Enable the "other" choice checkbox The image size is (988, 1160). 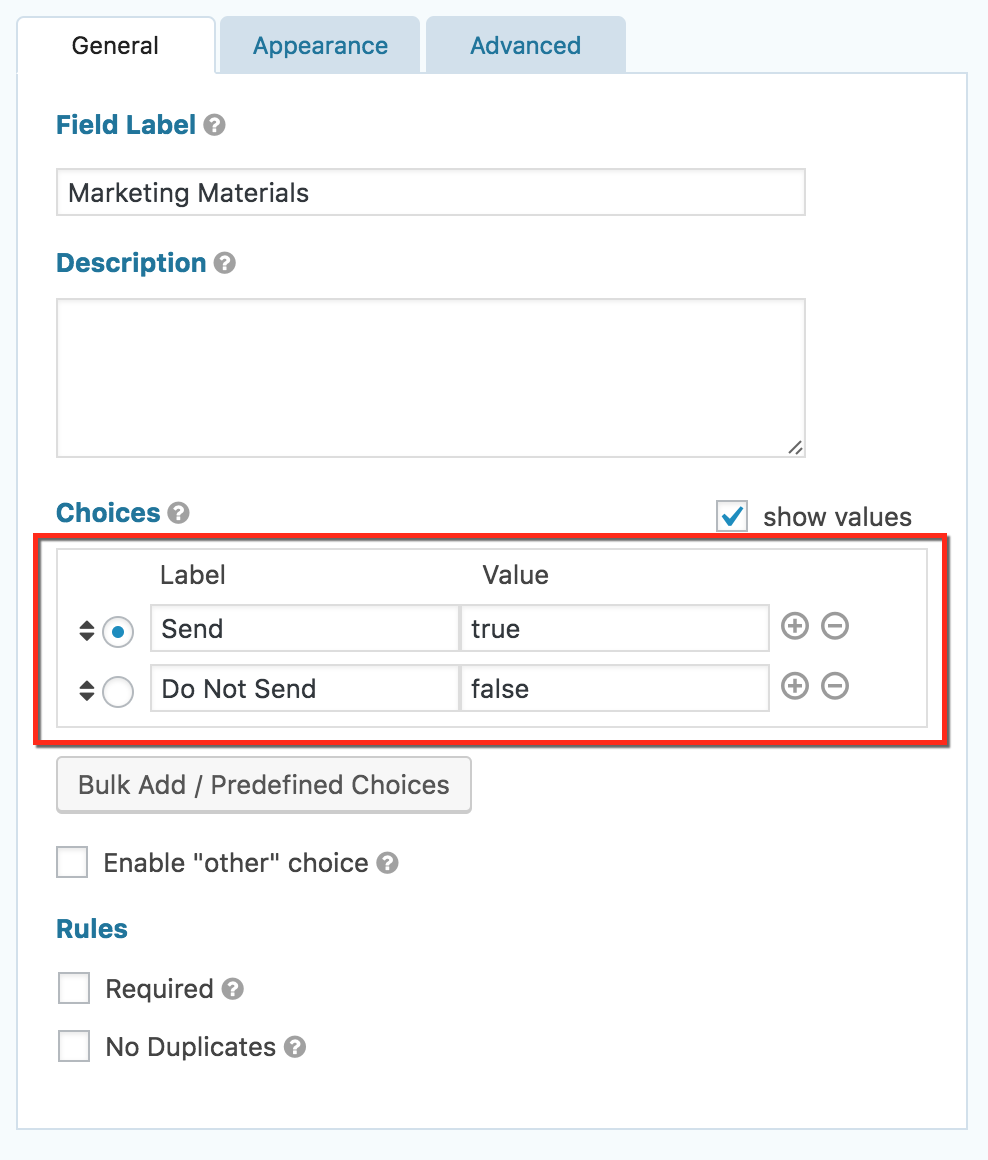(72, 862)
